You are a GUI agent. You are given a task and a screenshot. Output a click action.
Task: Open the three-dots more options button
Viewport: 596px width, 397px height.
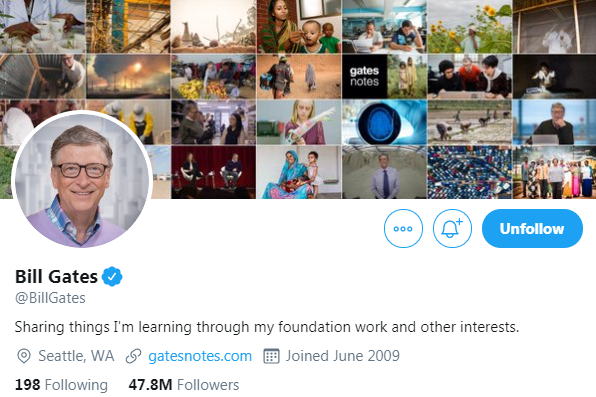click(x=403, y=229)
